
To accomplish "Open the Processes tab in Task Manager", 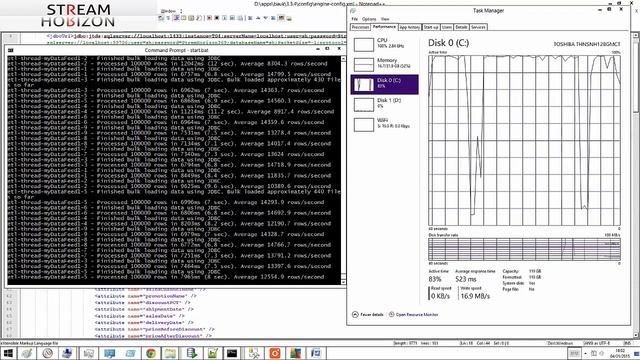I will (x=360, y=27).
